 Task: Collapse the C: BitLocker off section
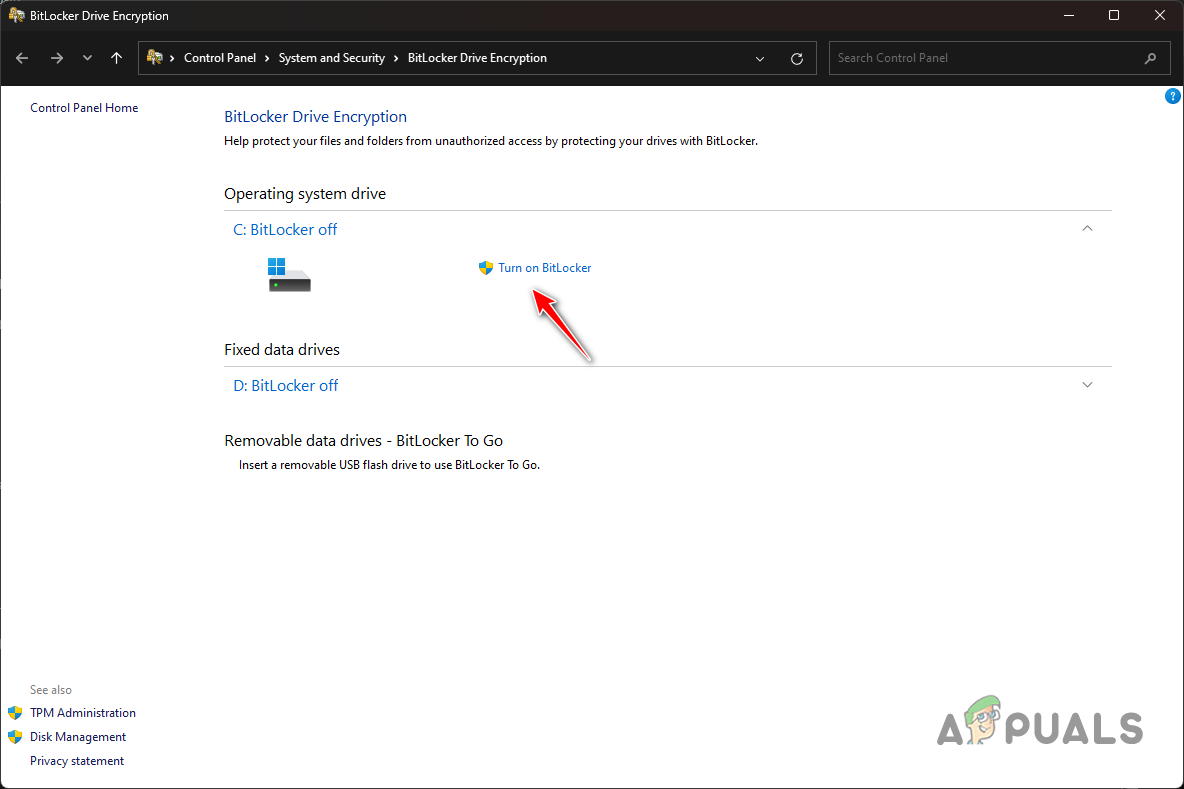pyautogui.click(x=1087, y=228)
